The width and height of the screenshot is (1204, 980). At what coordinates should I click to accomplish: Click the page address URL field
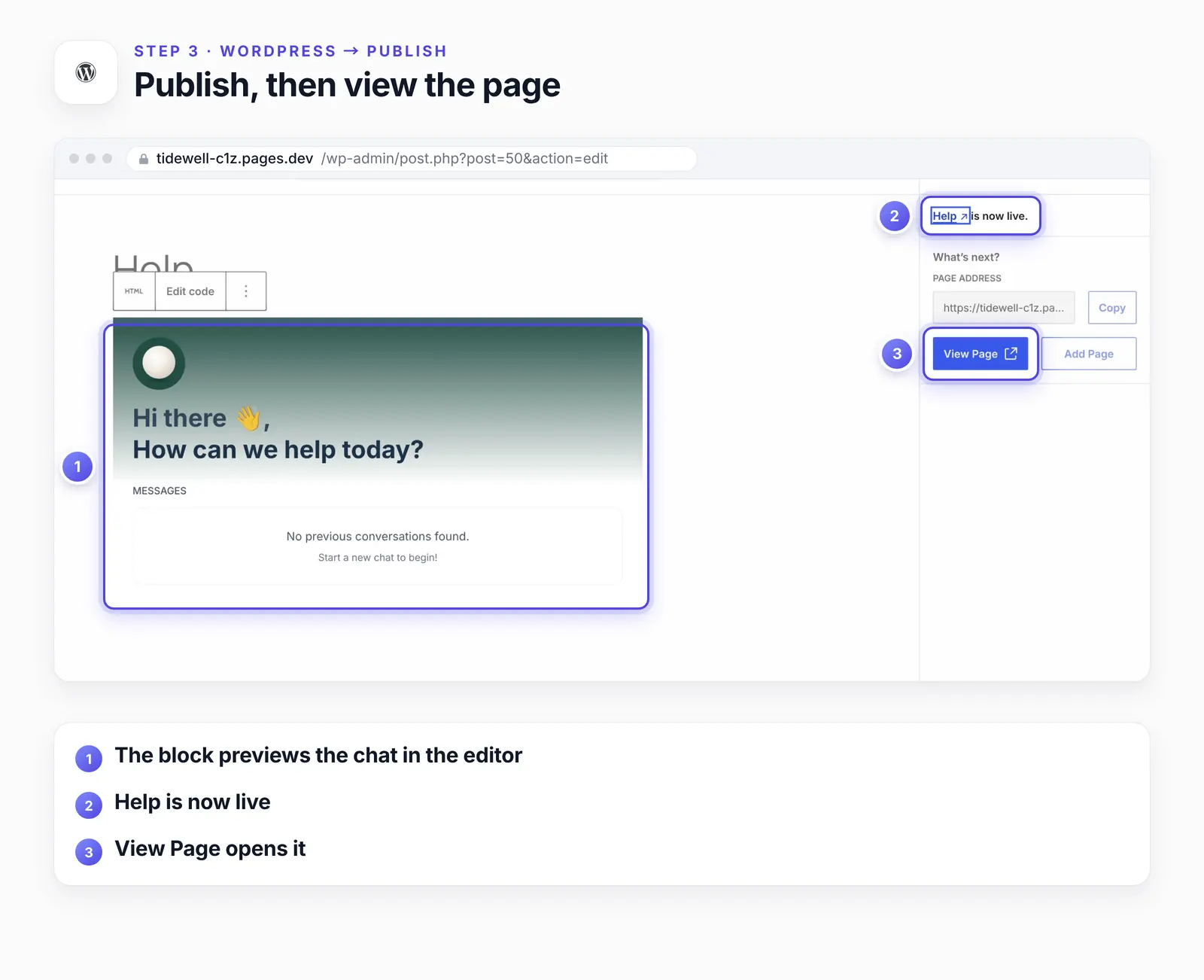(1004, 308)
